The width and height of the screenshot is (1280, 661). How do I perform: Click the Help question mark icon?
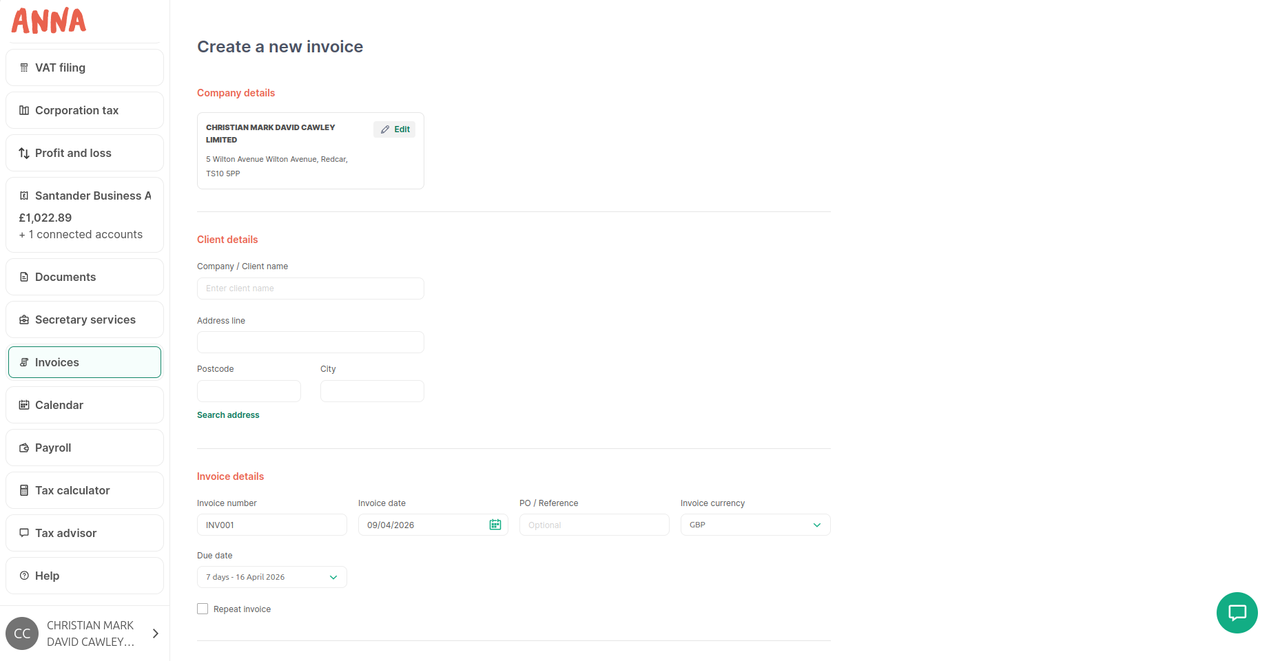pyautogui.click(x=24, y=576)
